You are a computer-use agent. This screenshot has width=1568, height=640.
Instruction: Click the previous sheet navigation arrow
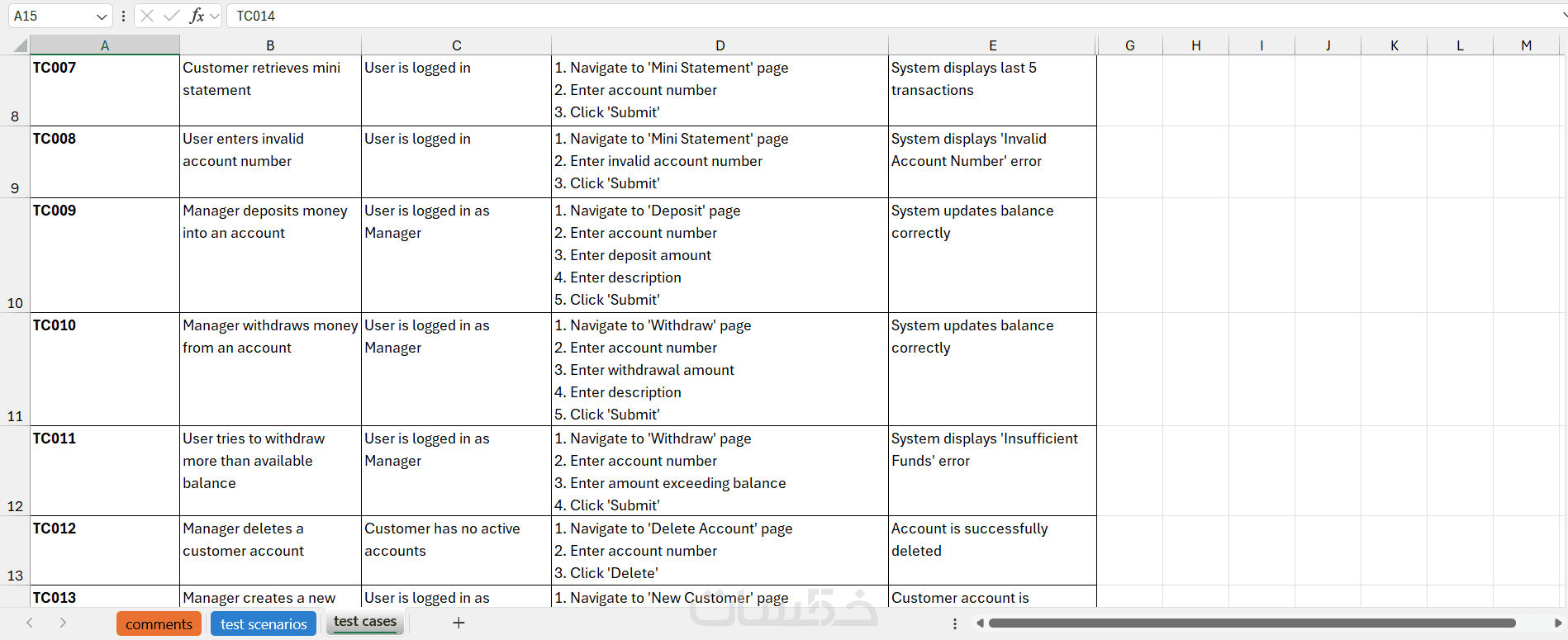(x=30, y=623)
